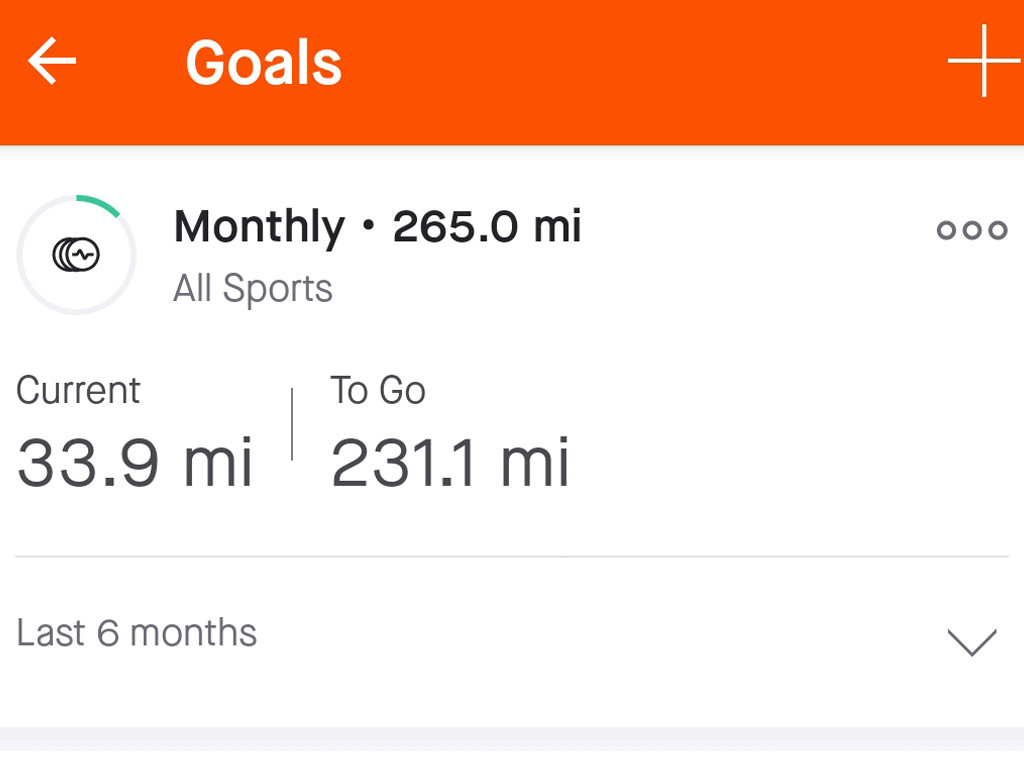Tap the Goals page title
The width and height of the screenshot is (1024, 768).
click(x=264, y=62)
